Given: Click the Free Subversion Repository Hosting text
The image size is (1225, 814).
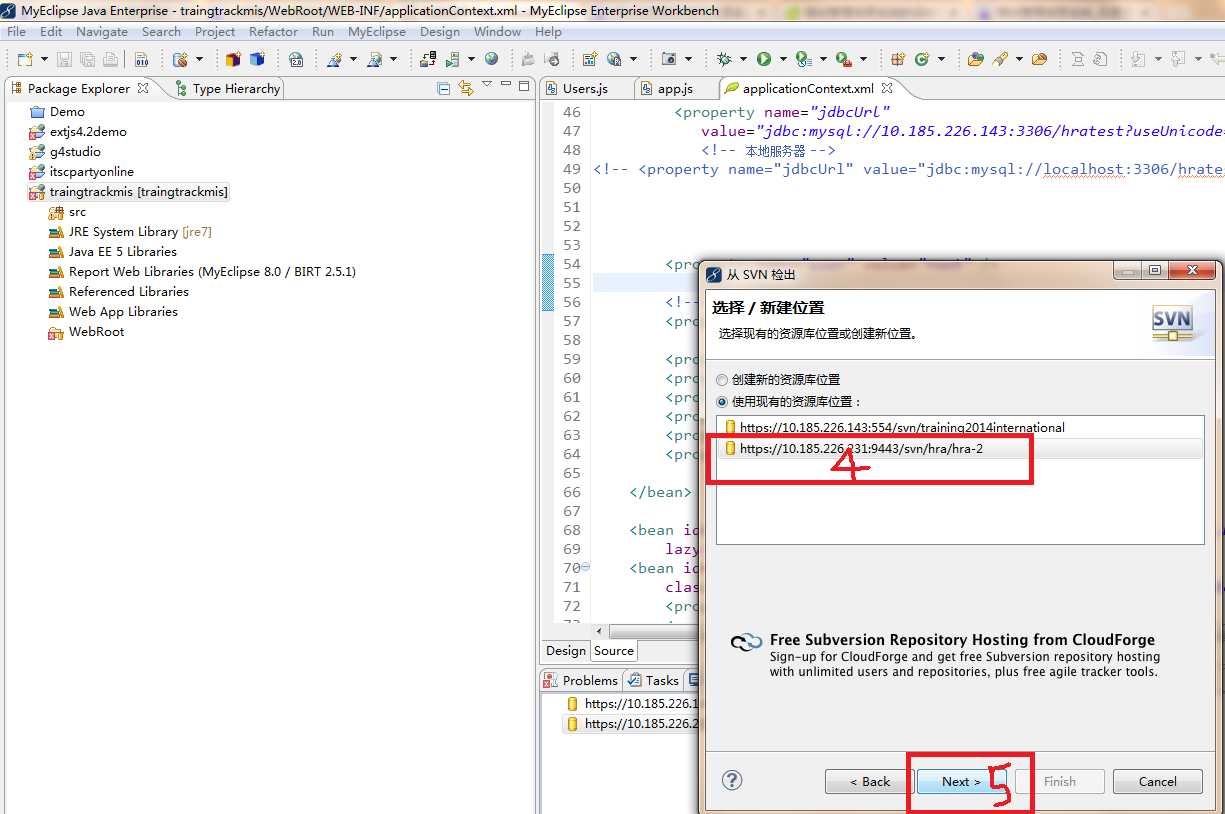Looking at the screenshot, I should pyautogui.click(x=962, y=640).
